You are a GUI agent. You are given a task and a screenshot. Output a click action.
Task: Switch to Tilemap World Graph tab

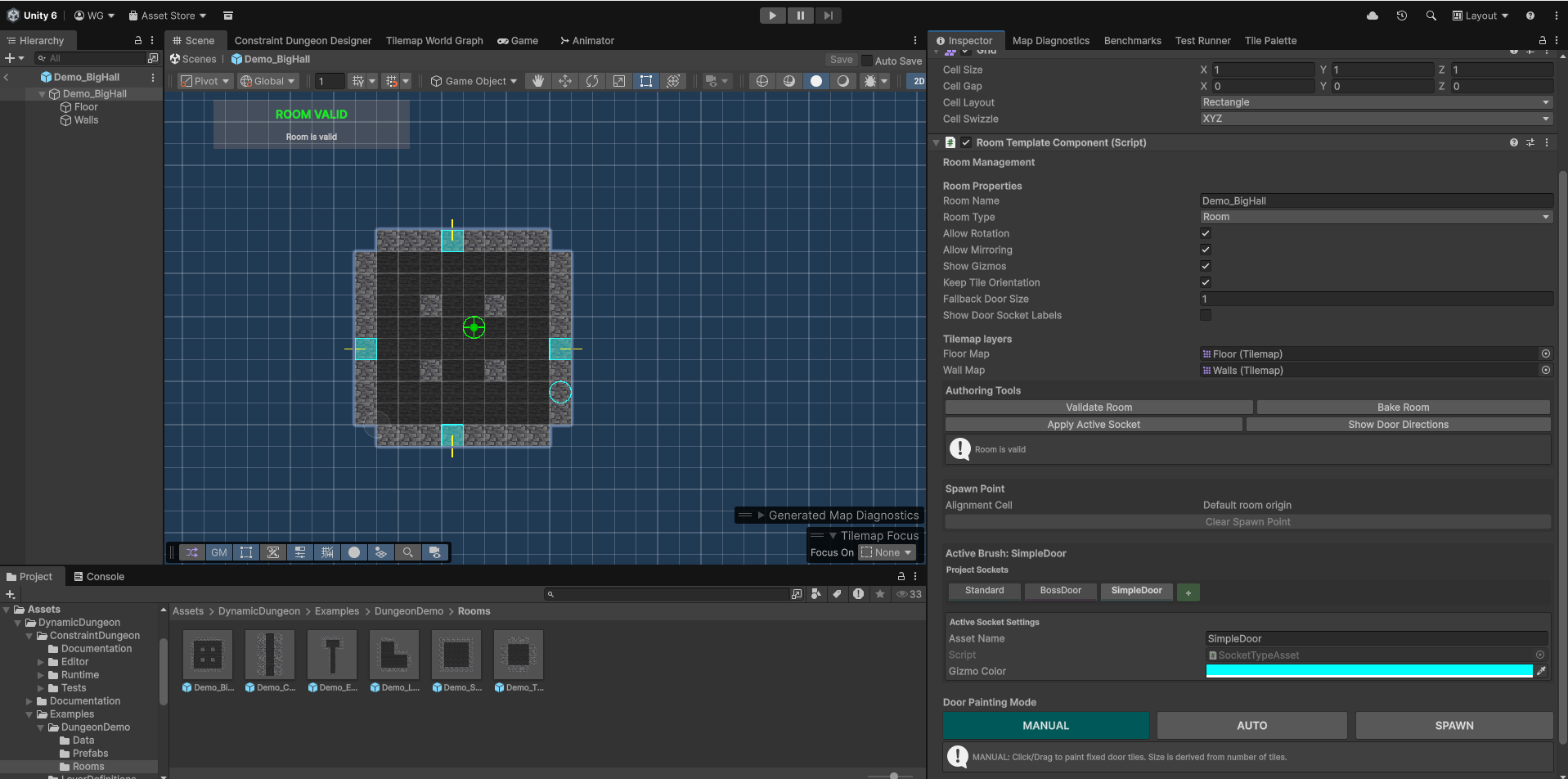[x=434, y=40]
